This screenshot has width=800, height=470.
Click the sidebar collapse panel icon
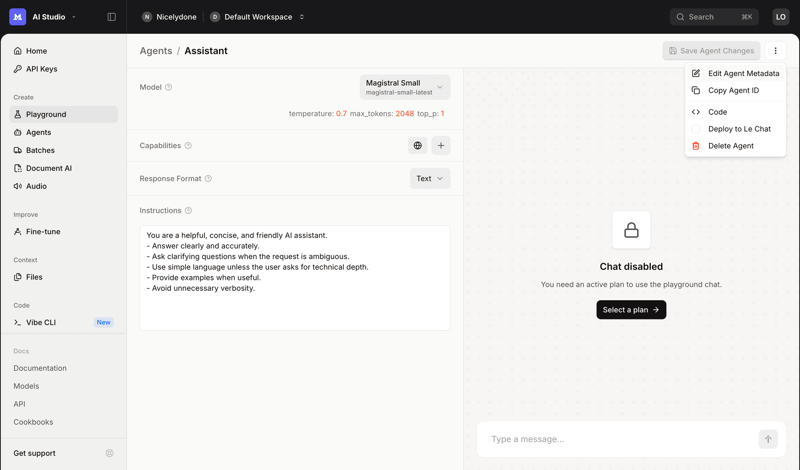(x=111, y=17)
